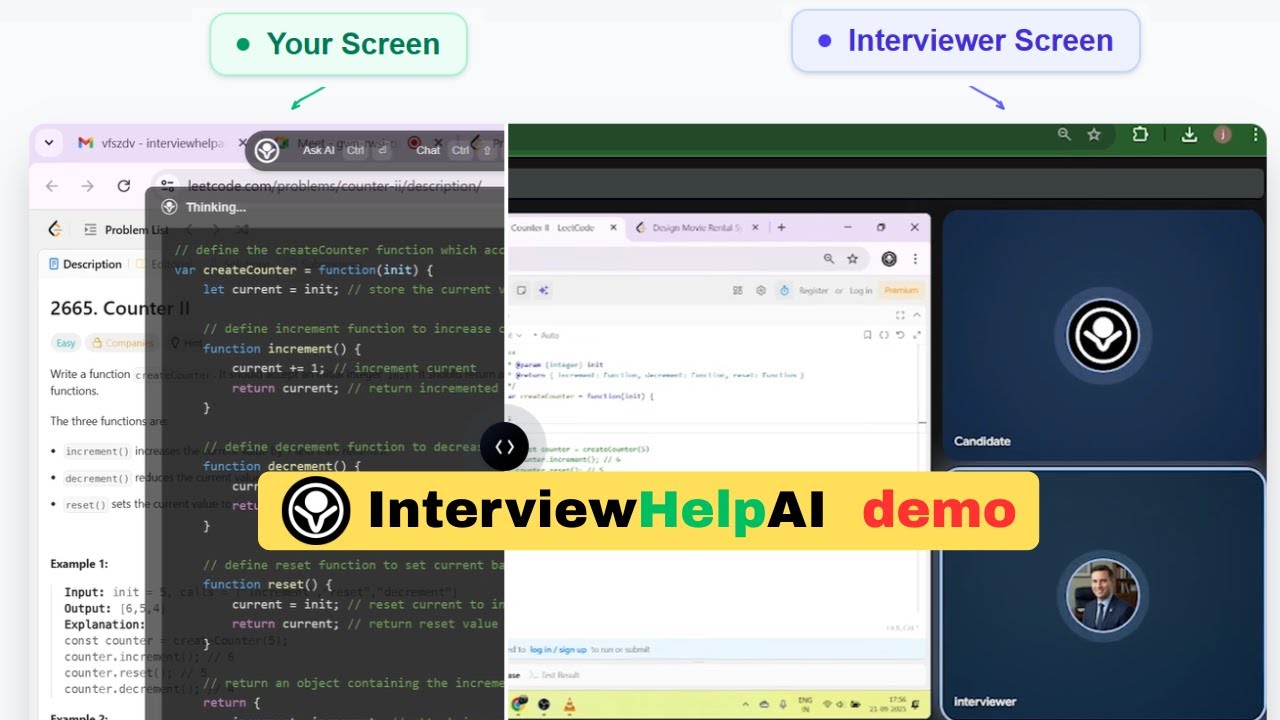Click the zoom magnifier in shared browser address bar
Image resolution: width=1280 pixels, height=720 pixels.
[x=829, y=259]
